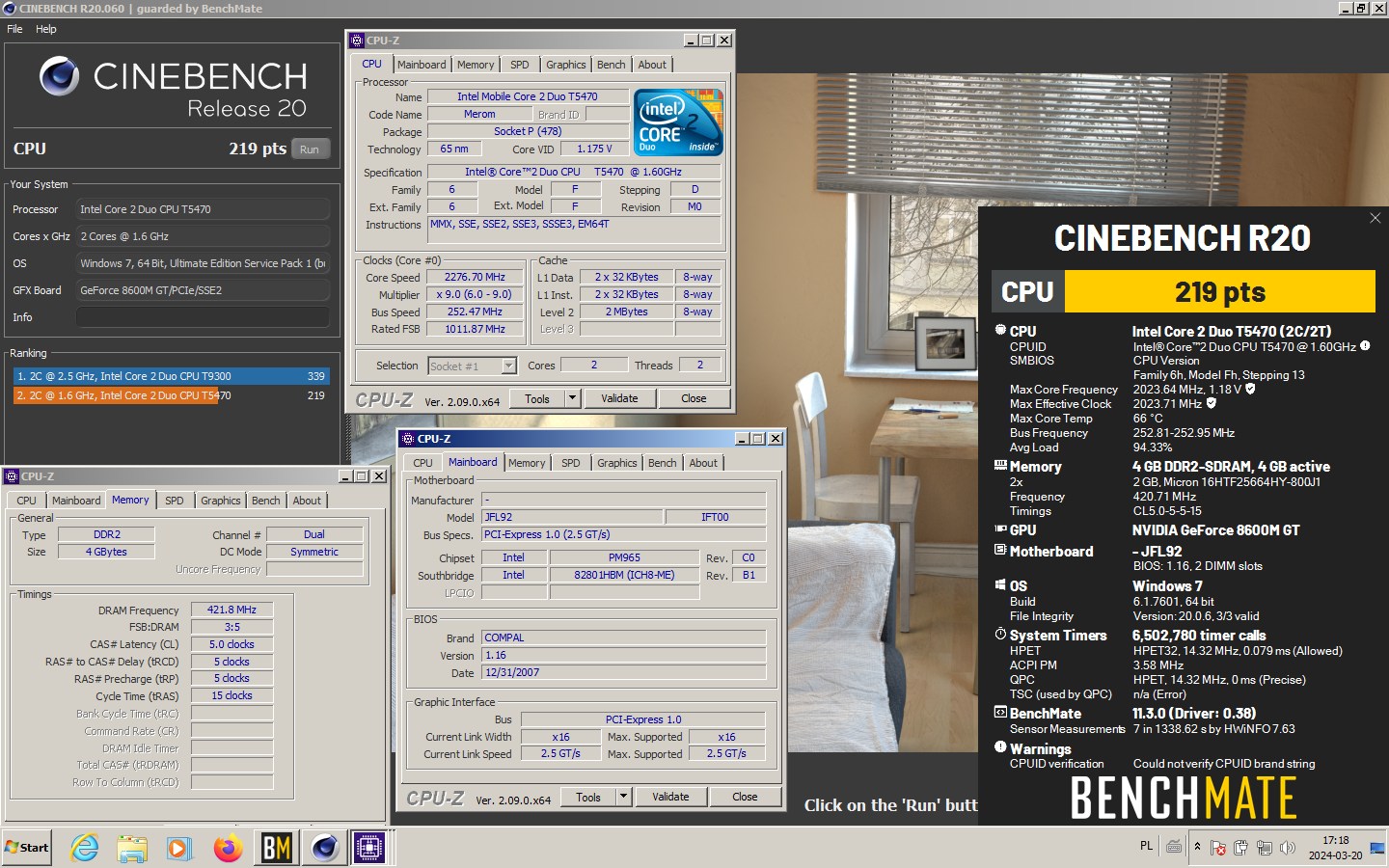
Task: Click the shield icon after Max Effective Clock value
Action: 1212,403
